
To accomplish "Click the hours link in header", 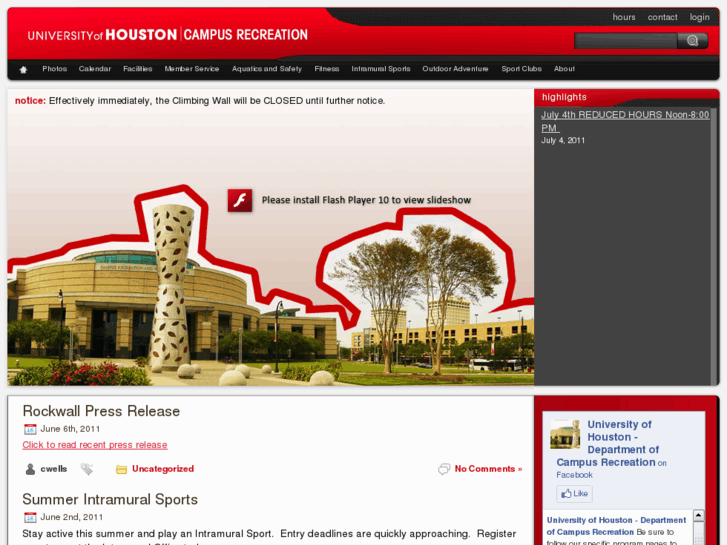I will (x=624, y=17).
